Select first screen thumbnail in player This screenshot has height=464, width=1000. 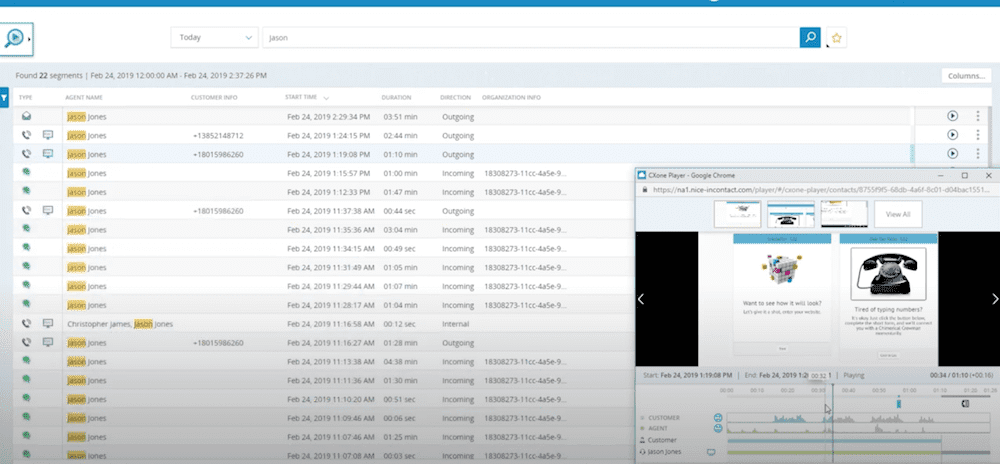tap(737, 214)
